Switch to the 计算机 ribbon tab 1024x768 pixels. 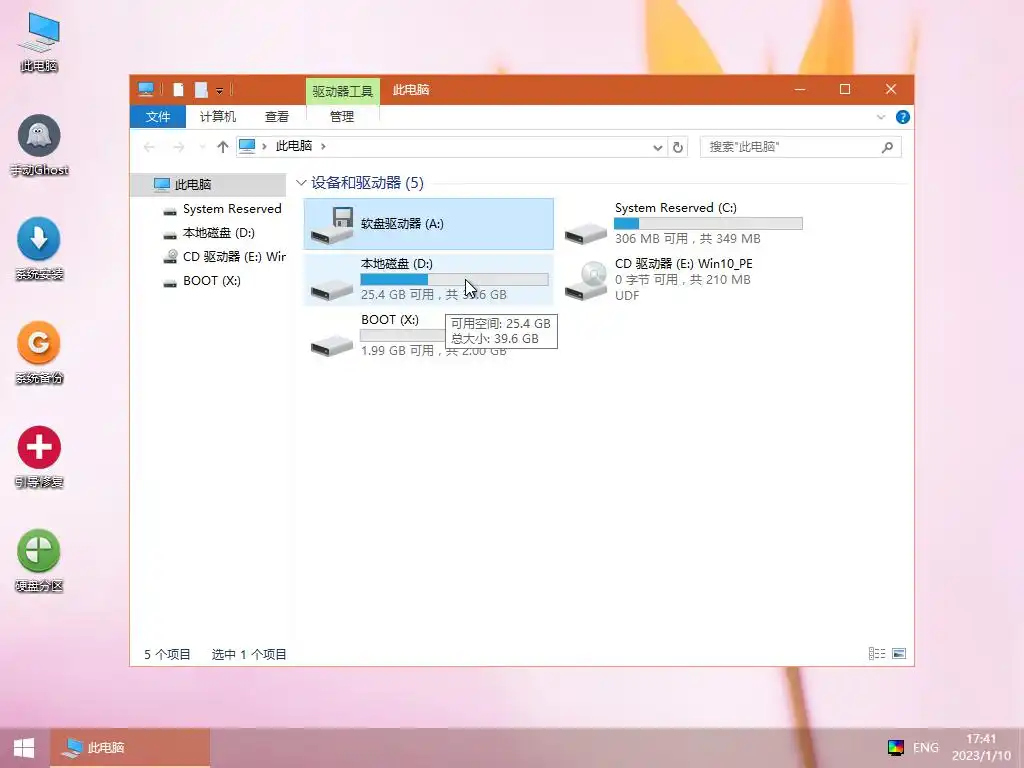click(217, 116)
